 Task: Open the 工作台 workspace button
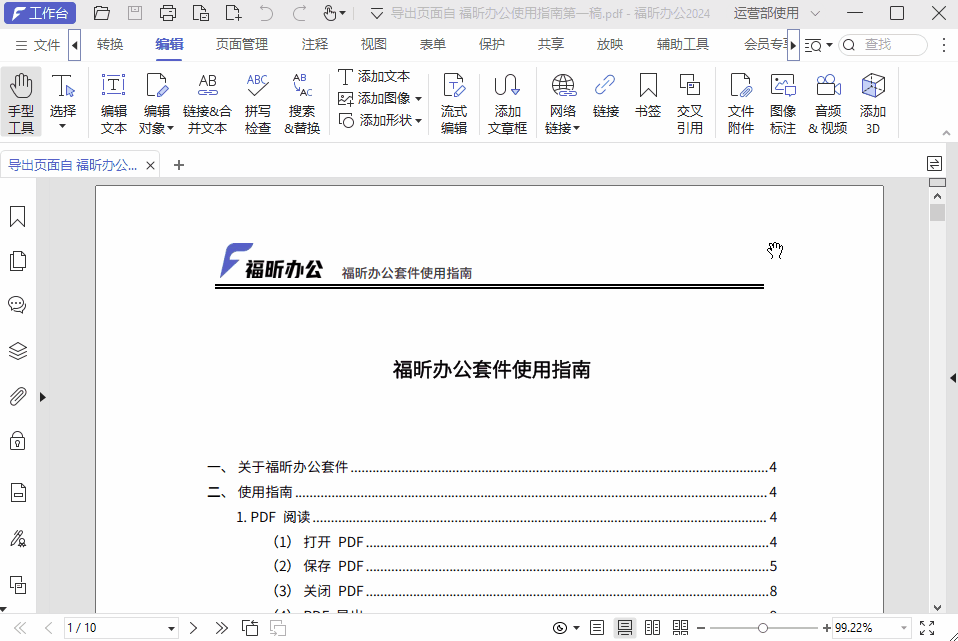[x=40, y=13]
